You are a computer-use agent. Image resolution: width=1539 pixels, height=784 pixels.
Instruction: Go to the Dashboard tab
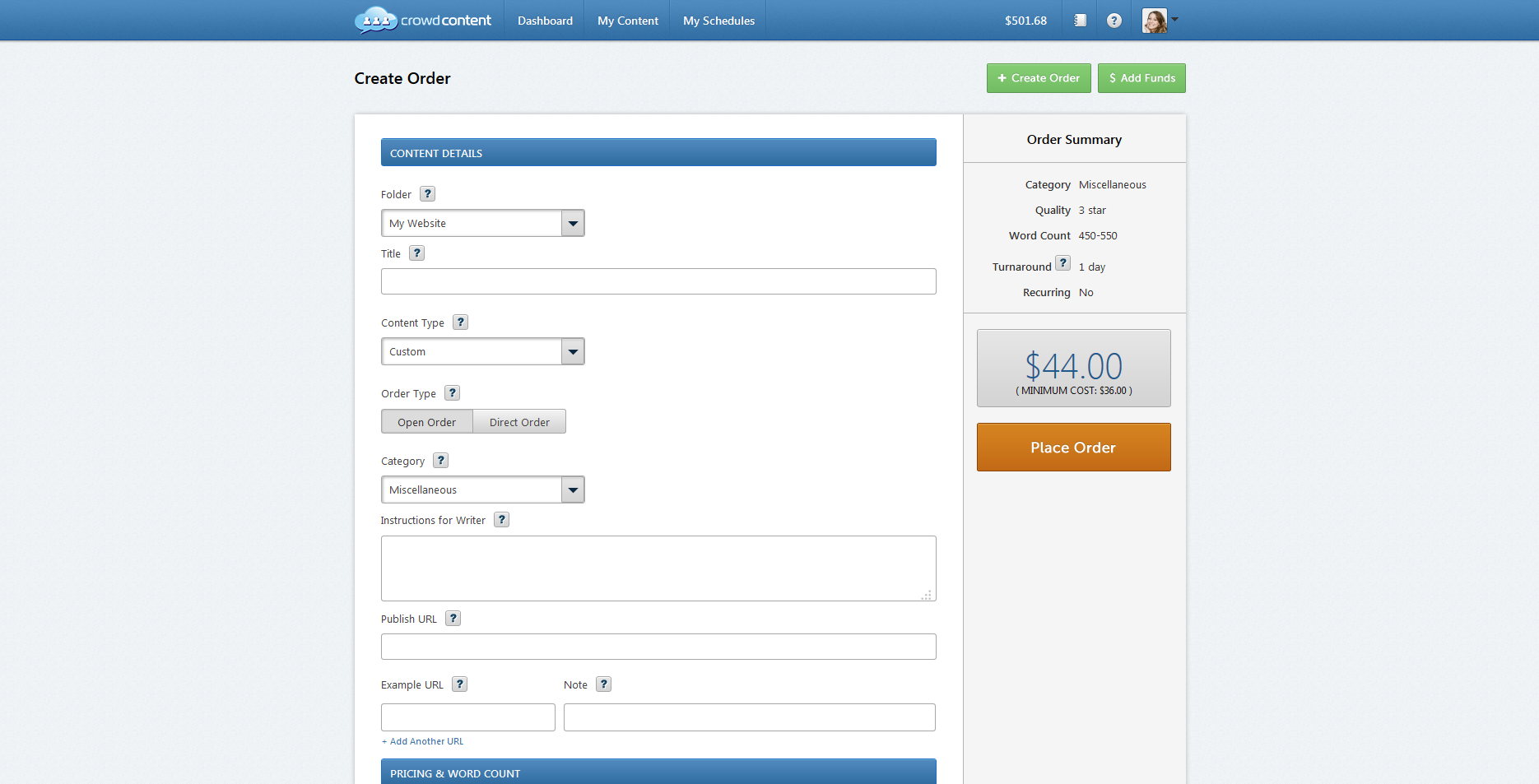(x=545, y=21)
